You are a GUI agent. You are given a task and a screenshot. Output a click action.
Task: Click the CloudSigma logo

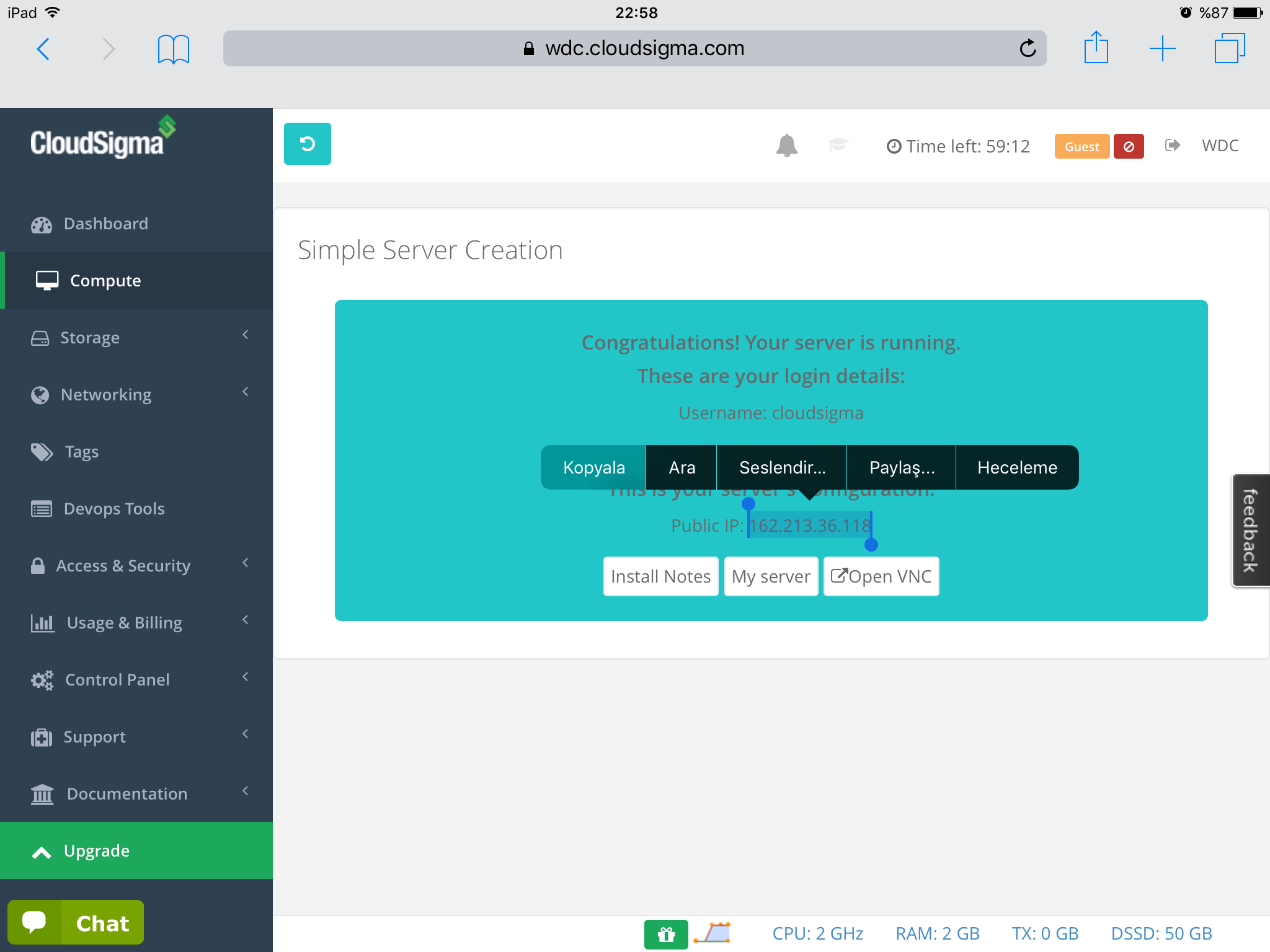coord(103,137)
